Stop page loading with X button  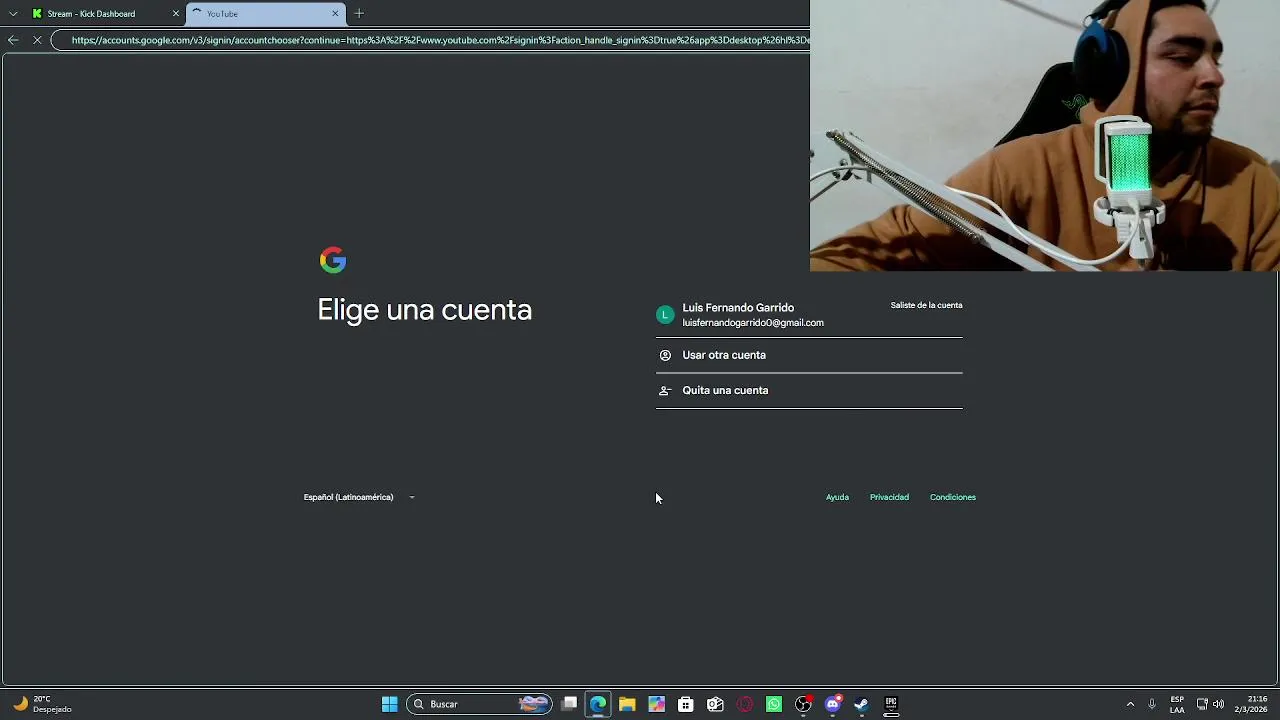click(x=37, y=40)
